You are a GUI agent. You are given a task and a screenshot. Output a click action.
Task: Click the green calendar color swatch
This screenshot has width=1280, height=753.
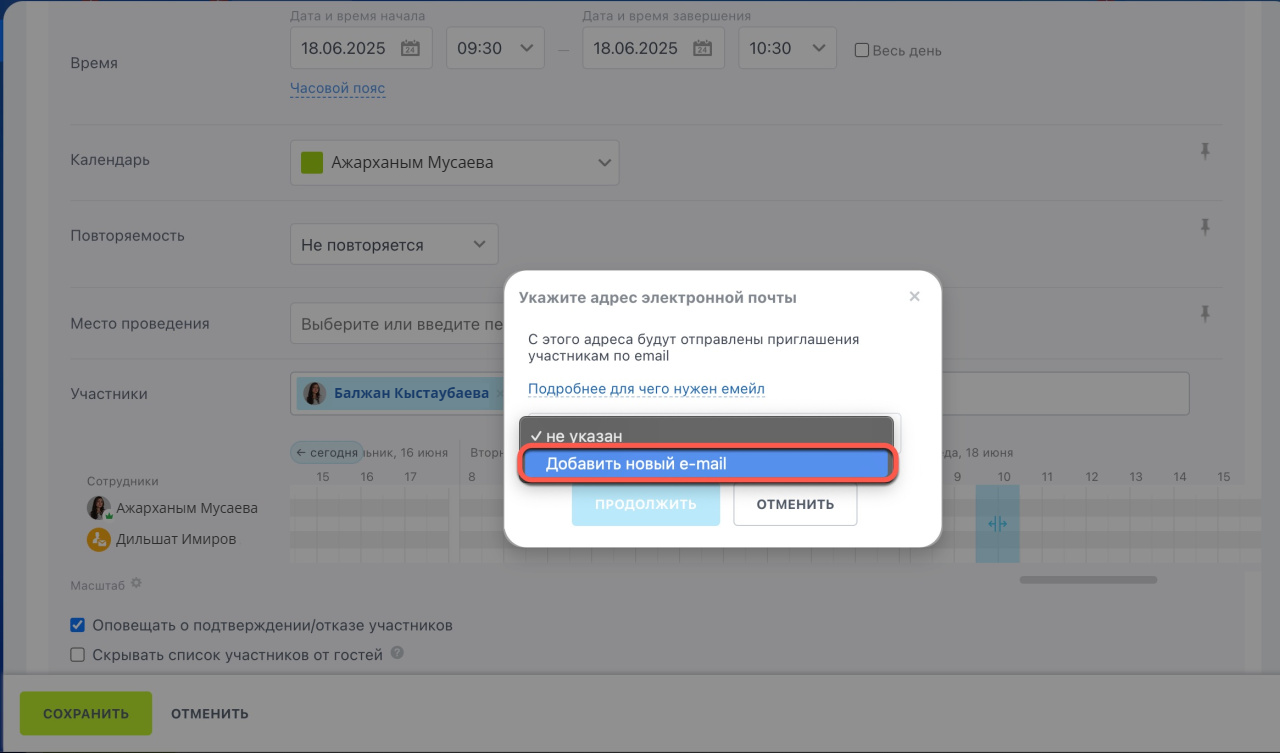click(x=312, y=162)
